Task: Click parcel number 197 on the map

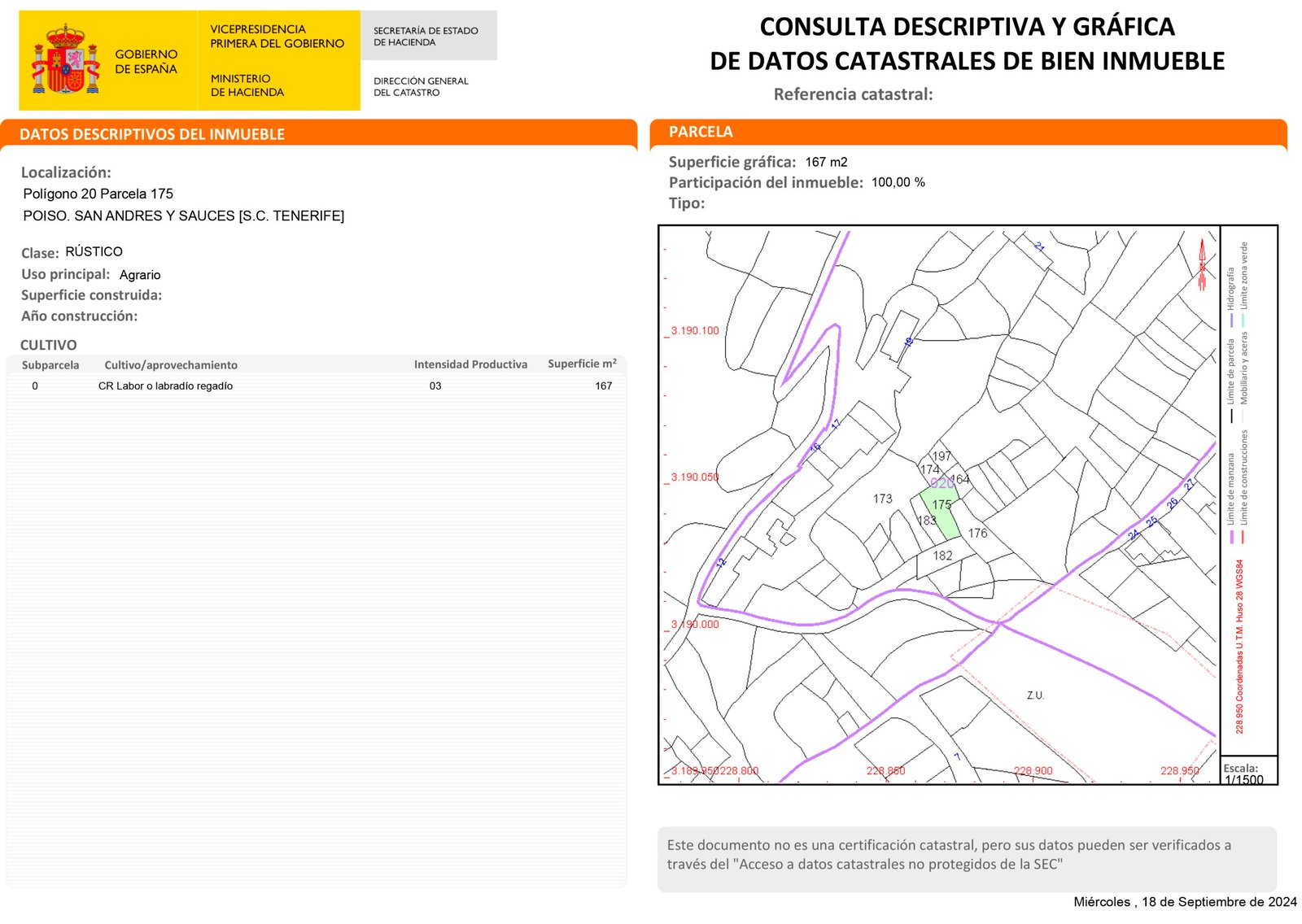Action: pos(942,456)
